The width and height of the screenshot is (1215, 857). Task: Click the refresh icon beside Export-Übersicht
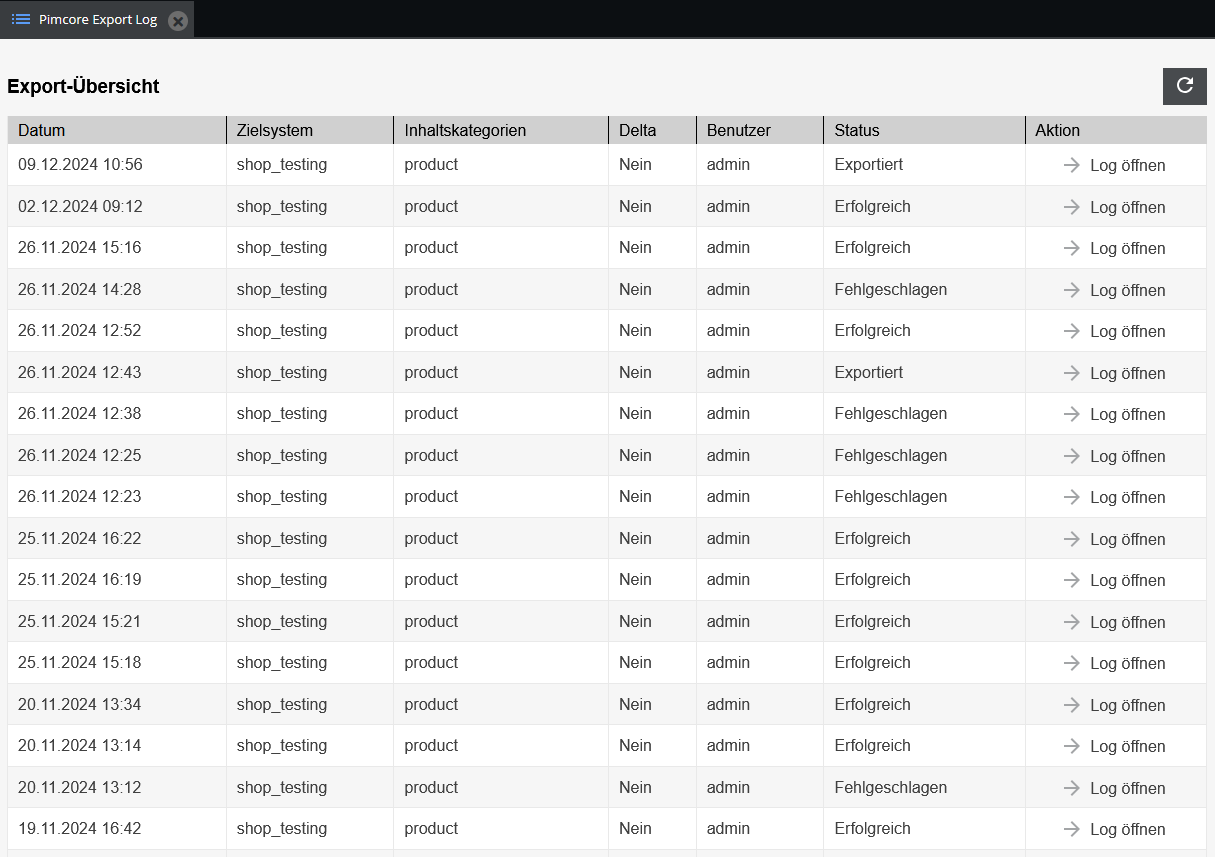click(x=1185, y=86)
